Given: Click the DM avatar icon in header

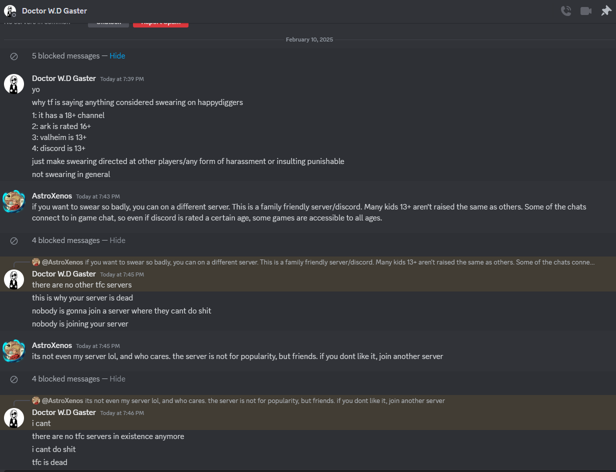Looking at the screenshot, I should coord(10,11).
